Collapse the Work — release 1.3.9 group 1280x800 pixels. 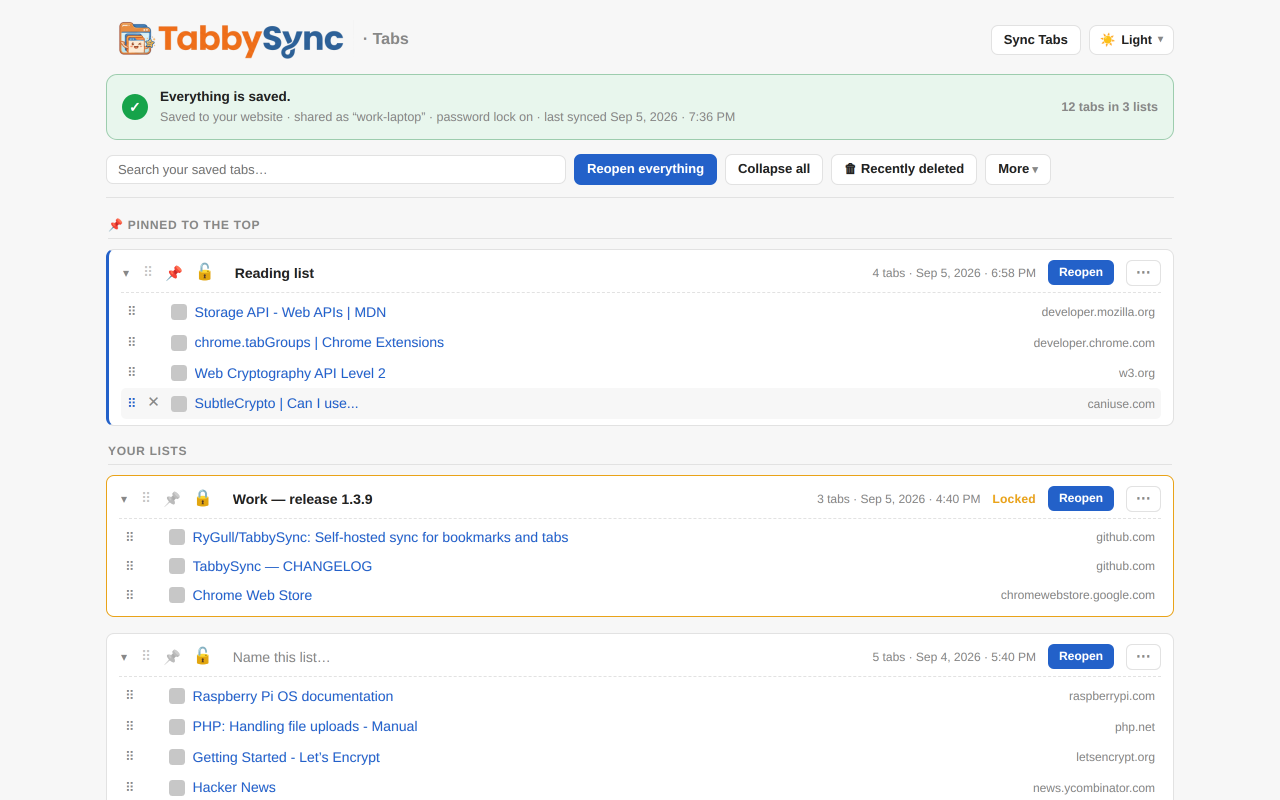[124, 499]
